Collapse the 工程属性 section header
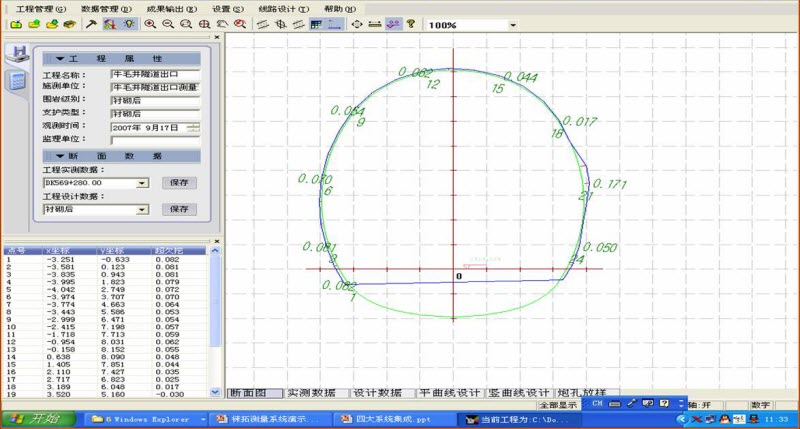 (x=121, y=59)
